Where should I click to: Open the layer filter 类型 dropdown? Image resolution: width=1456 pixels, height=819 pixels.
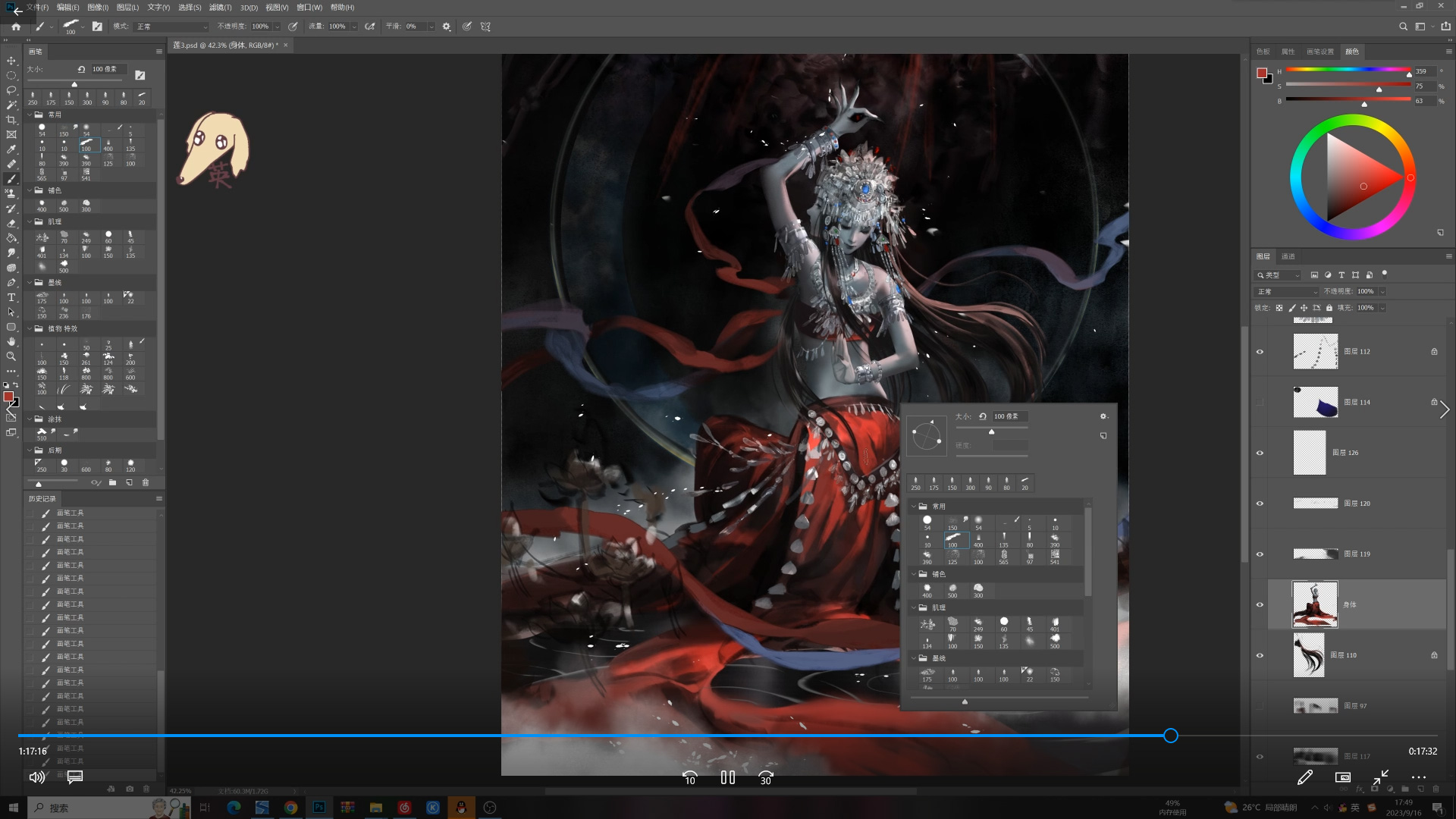[1278, 275]
